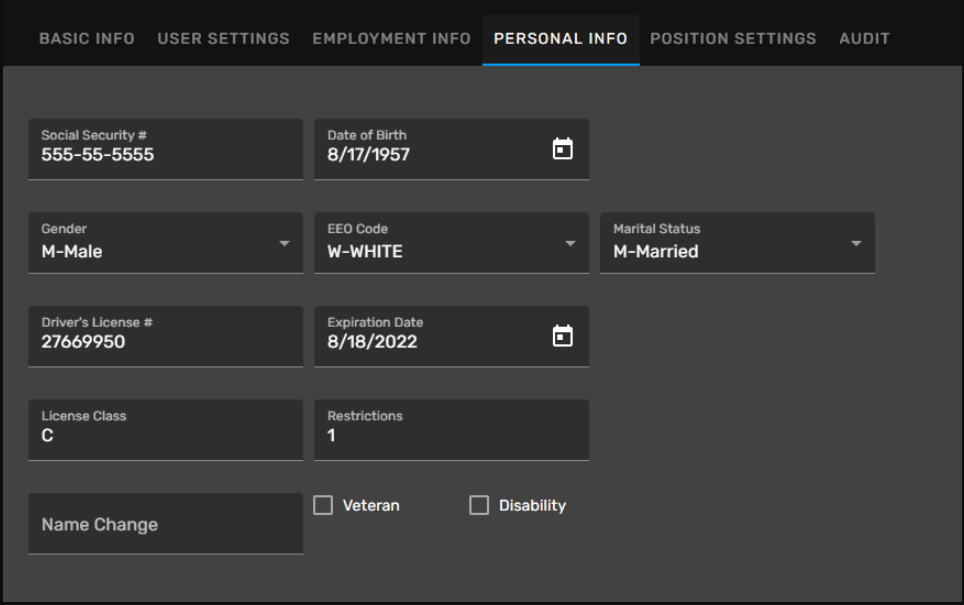The width and height of the screenshot is (964, 605).
Task: Click the License Class field
Action: click(x=165, y=430)
